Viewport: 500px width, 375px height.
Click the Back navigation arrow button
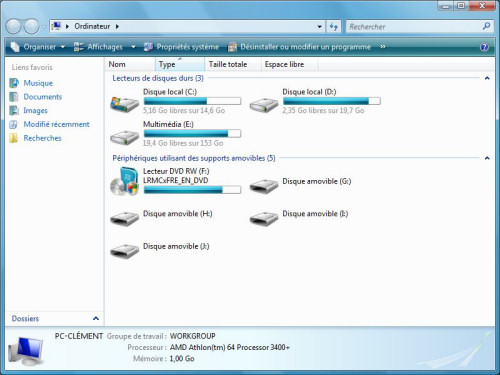point(14,26)
